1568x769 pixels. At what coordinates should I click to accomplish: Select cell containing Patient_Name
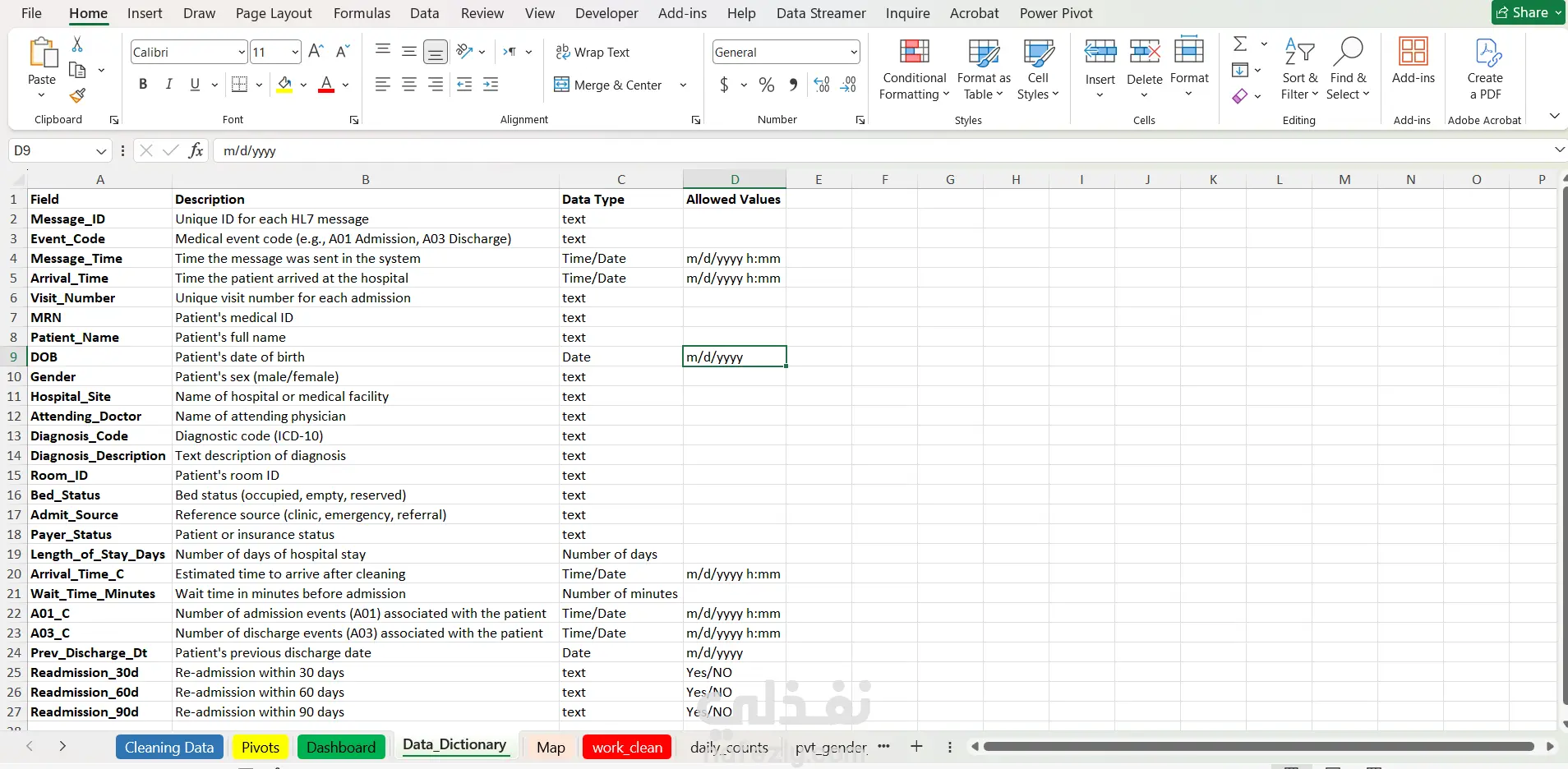pos(99,337)
